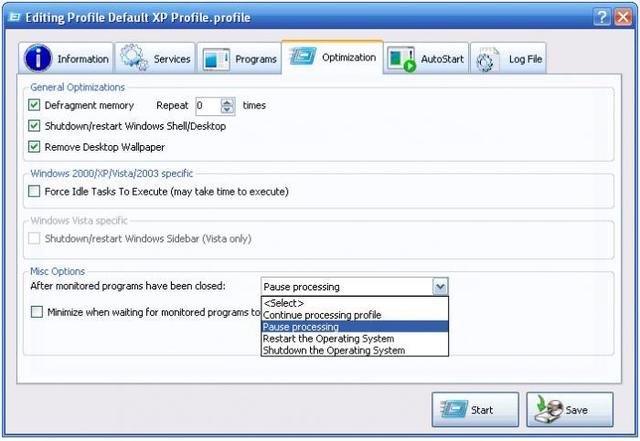Choose the <Select> option in the list

pyautogui.click(x=354, y=303)
